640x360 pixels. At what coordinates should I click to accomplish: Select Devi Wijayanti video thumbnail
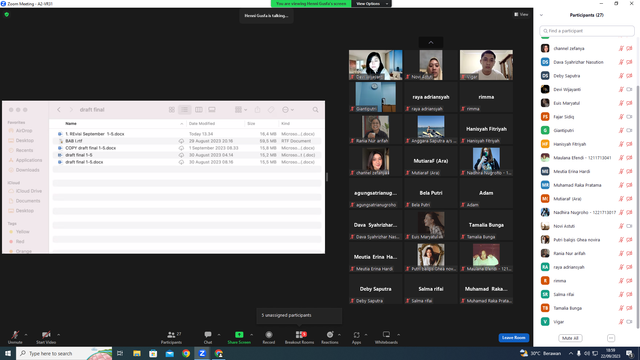click(376, 65)
